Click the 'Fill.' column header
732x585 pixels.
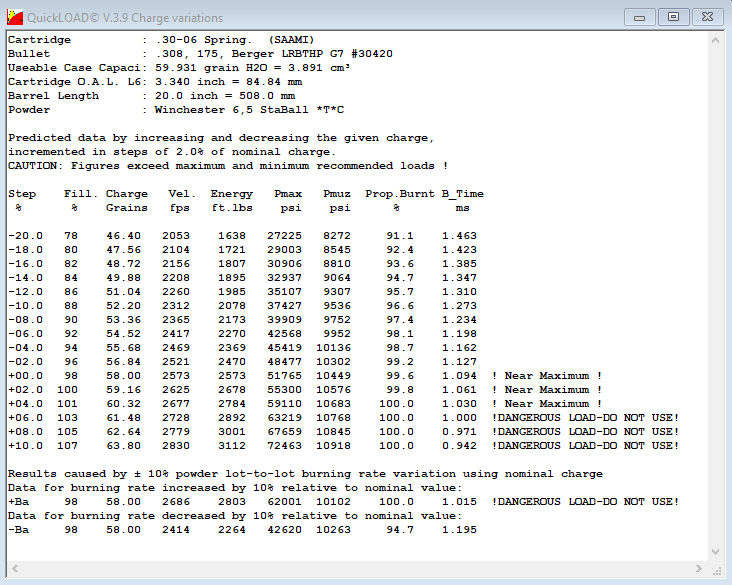[x=81, y=194]
